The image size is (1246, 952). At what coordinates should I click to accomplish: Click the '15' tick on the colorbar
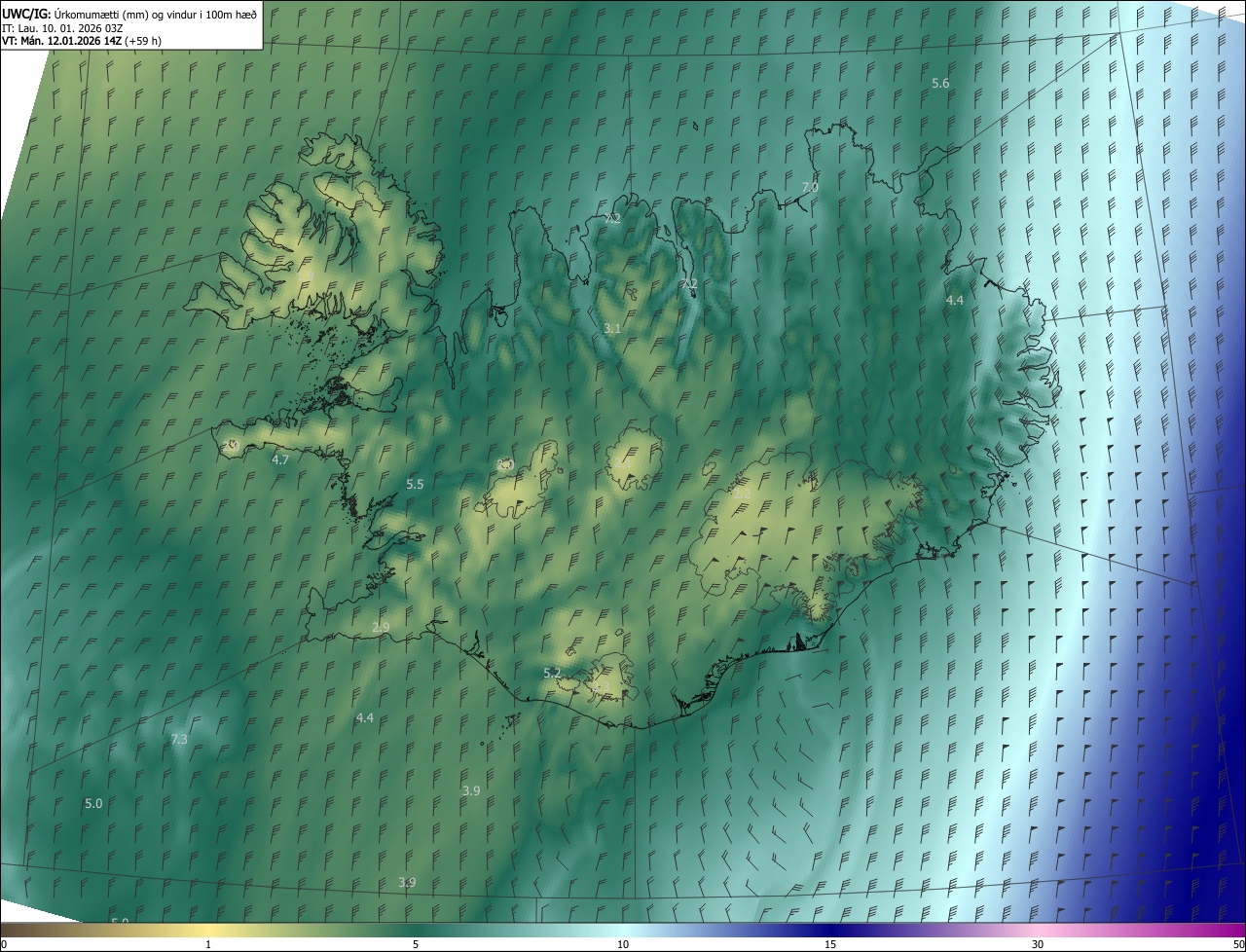[830, 944]
